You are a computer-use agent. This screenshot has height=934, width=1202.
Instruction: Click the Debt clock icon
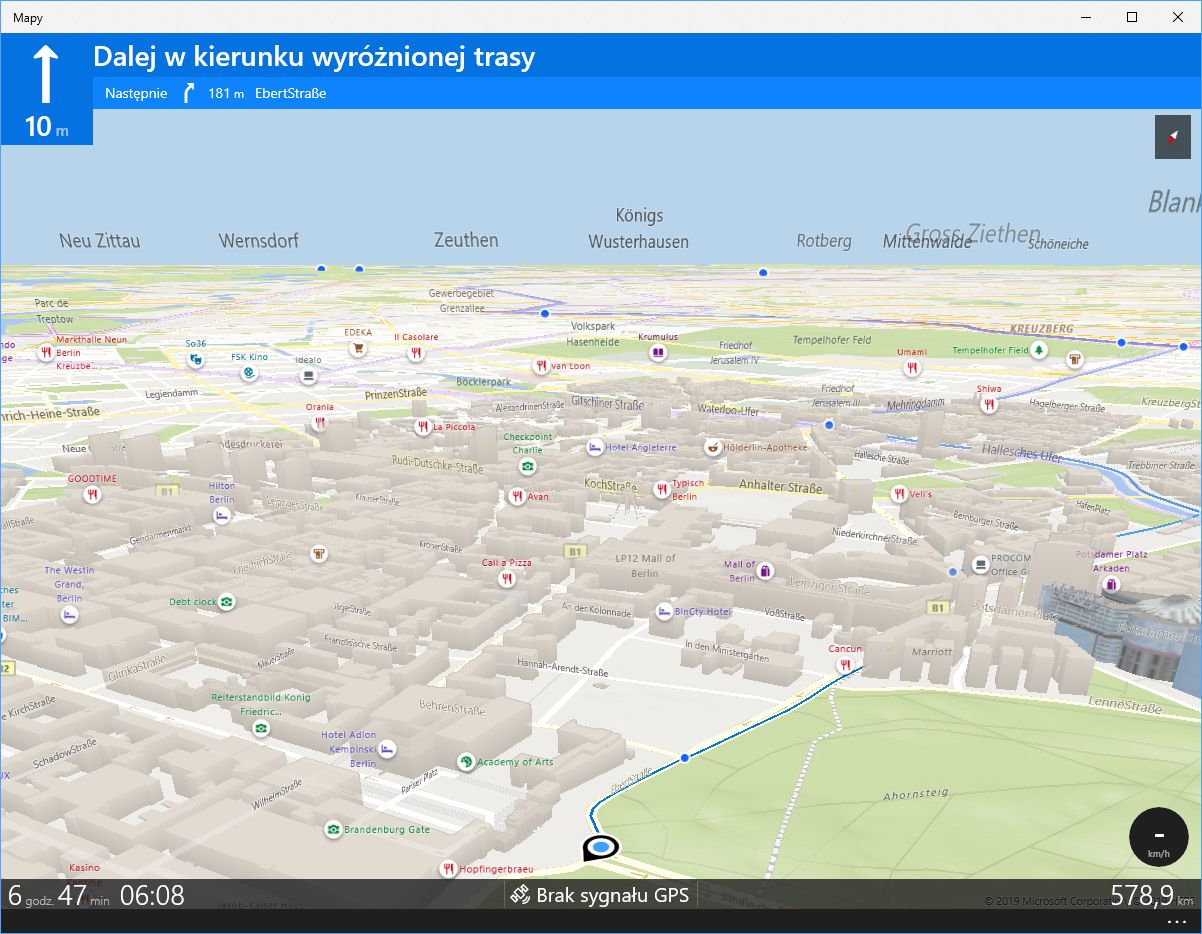[x=227, y=602]
